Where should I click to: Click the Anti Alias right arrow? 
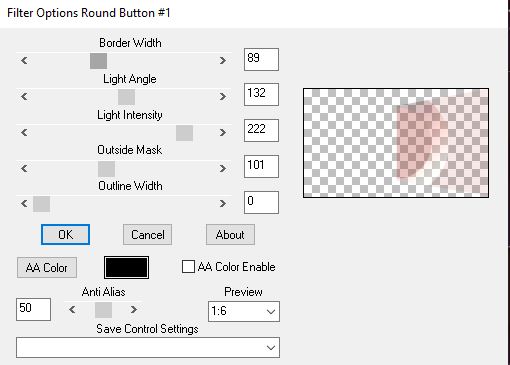pyautogui.click(x=134, y=310)
